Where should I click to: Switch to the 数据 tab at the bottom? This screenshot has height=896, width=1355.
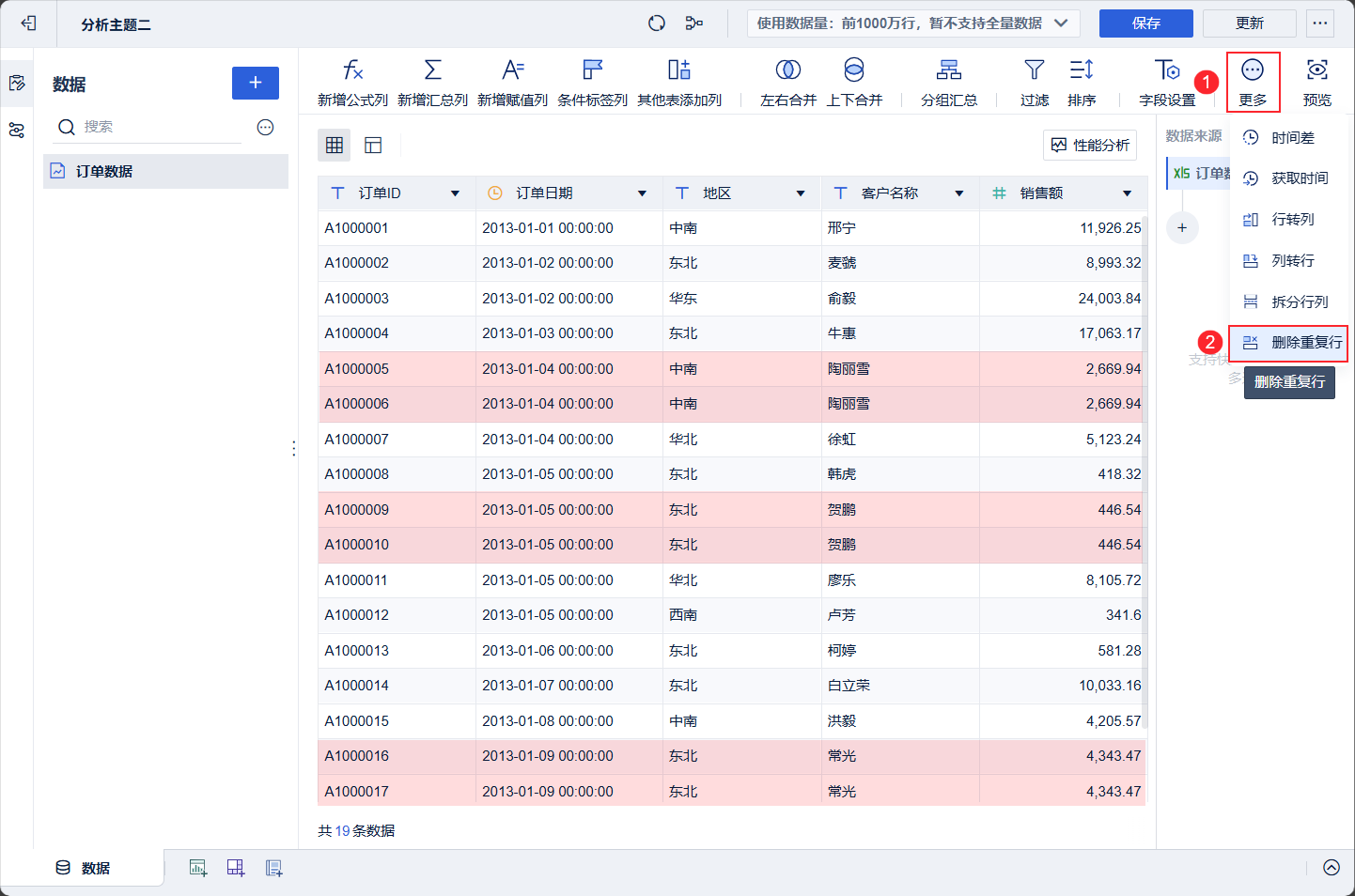click(x=83, y=868)
